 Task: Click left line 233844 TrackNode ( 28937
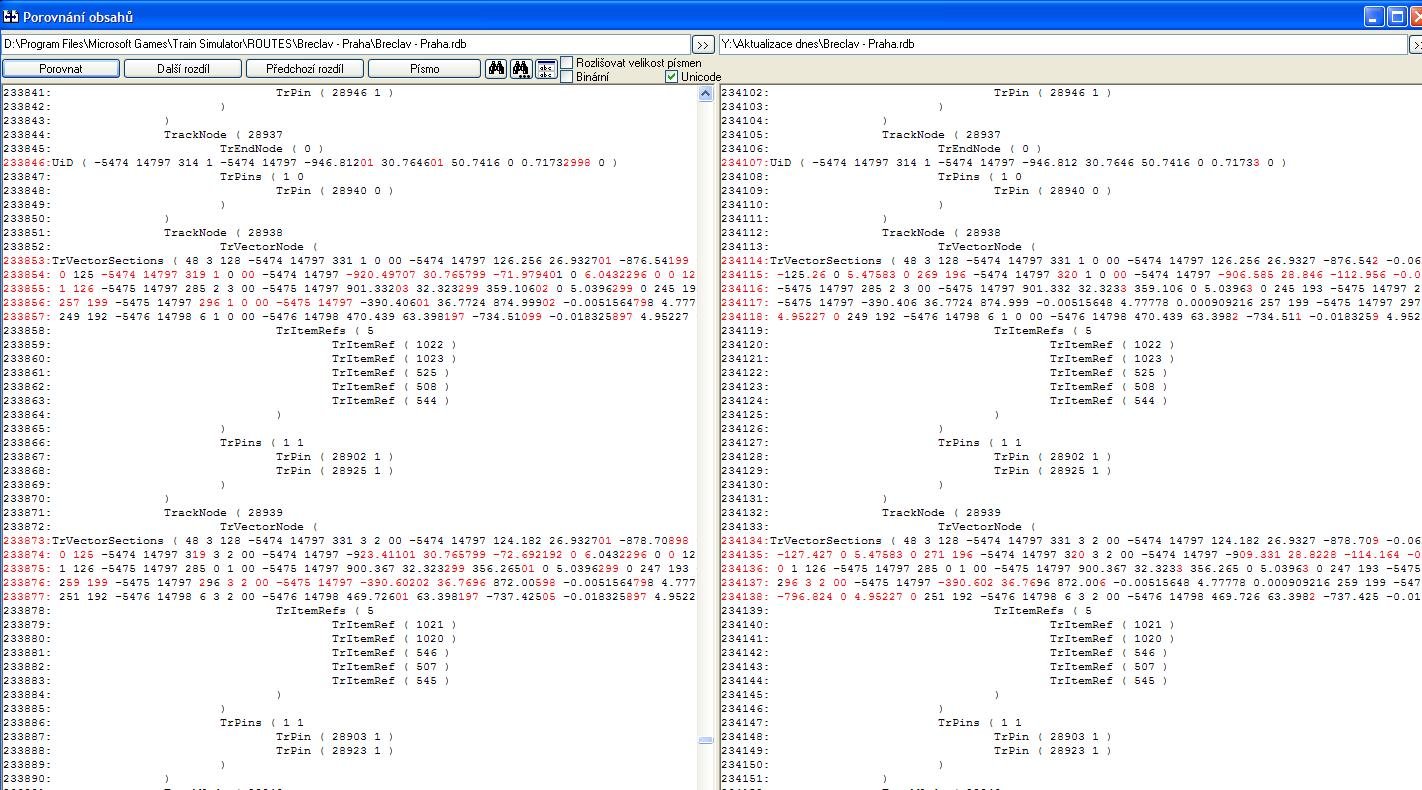223,135
